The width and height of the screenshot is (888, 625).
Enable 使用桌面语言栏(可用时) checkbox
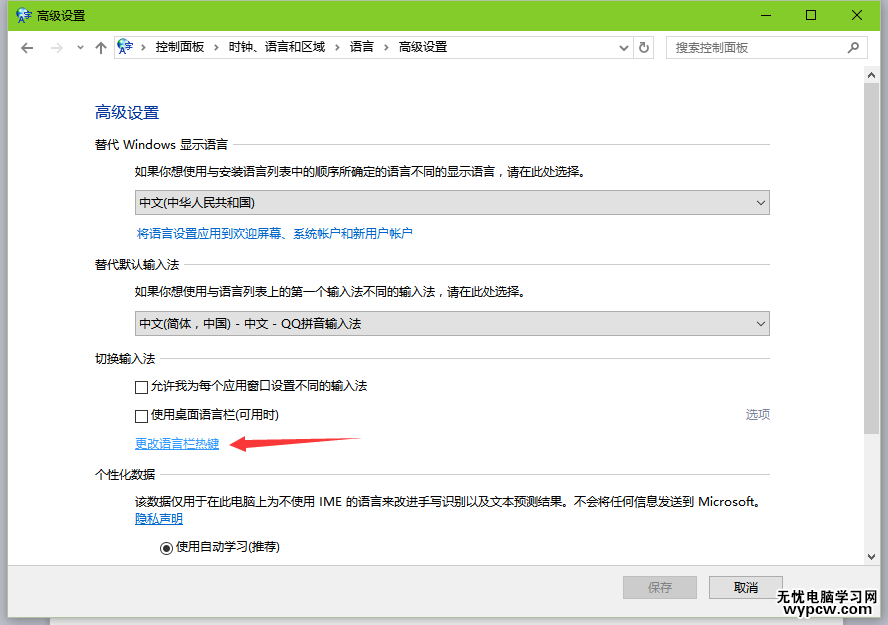142,416
